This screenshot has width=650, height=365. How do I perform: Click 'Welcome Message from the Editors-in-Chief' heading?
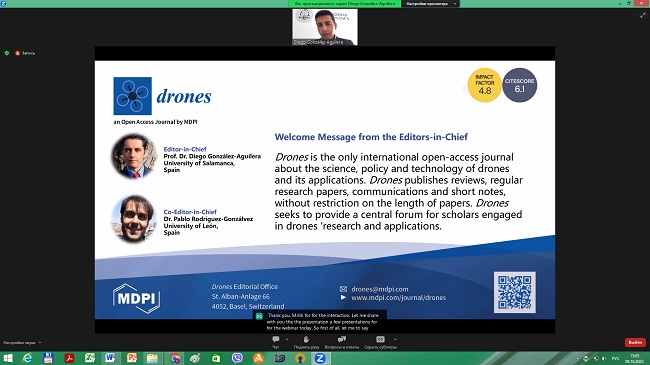click(371, 137)
